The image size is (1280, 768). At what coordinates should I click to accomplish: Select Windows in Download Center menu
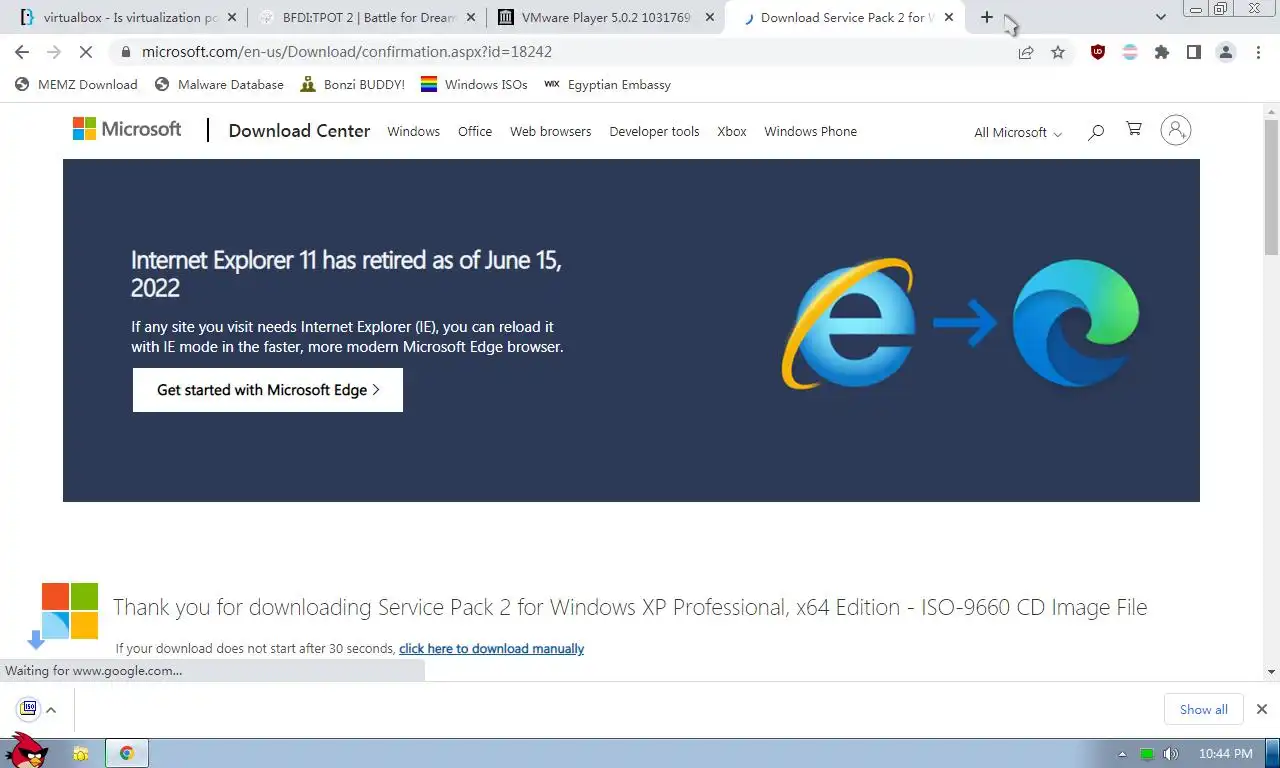(414, 131)
